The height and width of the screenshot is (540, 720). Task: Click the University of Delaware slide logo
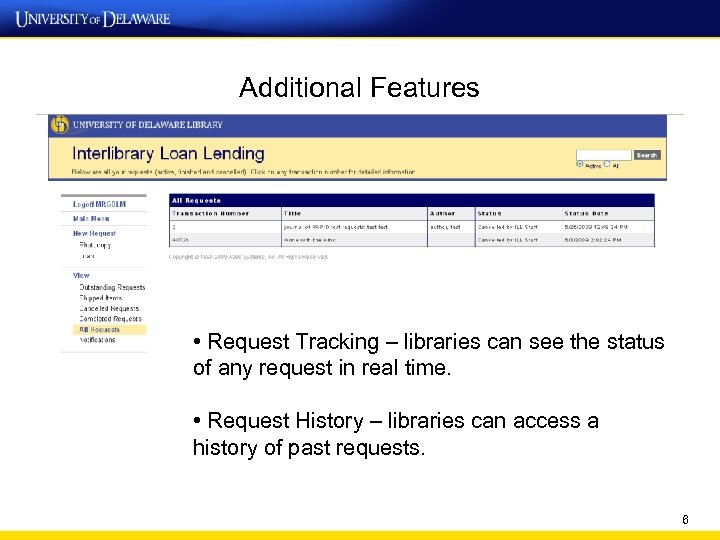[93, 19]
